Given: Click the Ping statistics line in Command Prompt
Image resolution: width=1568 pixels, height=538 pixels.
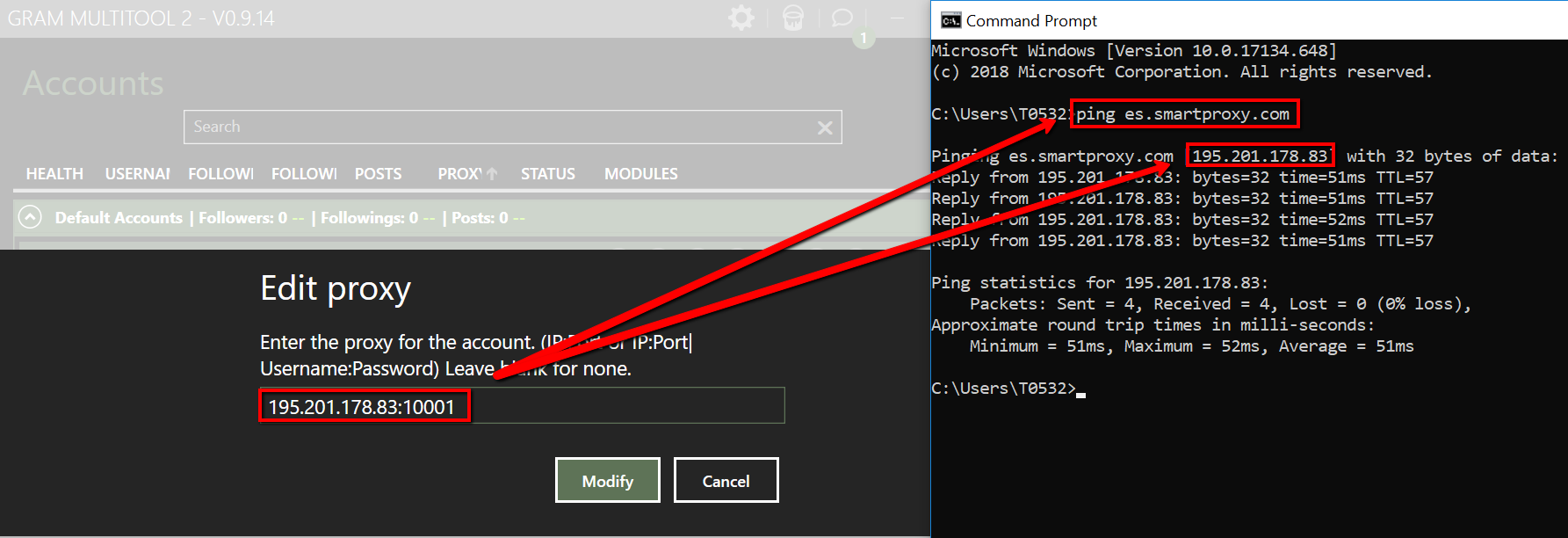Looking at the screenshot, I should pyautogui.click(x=1100, y=282).
